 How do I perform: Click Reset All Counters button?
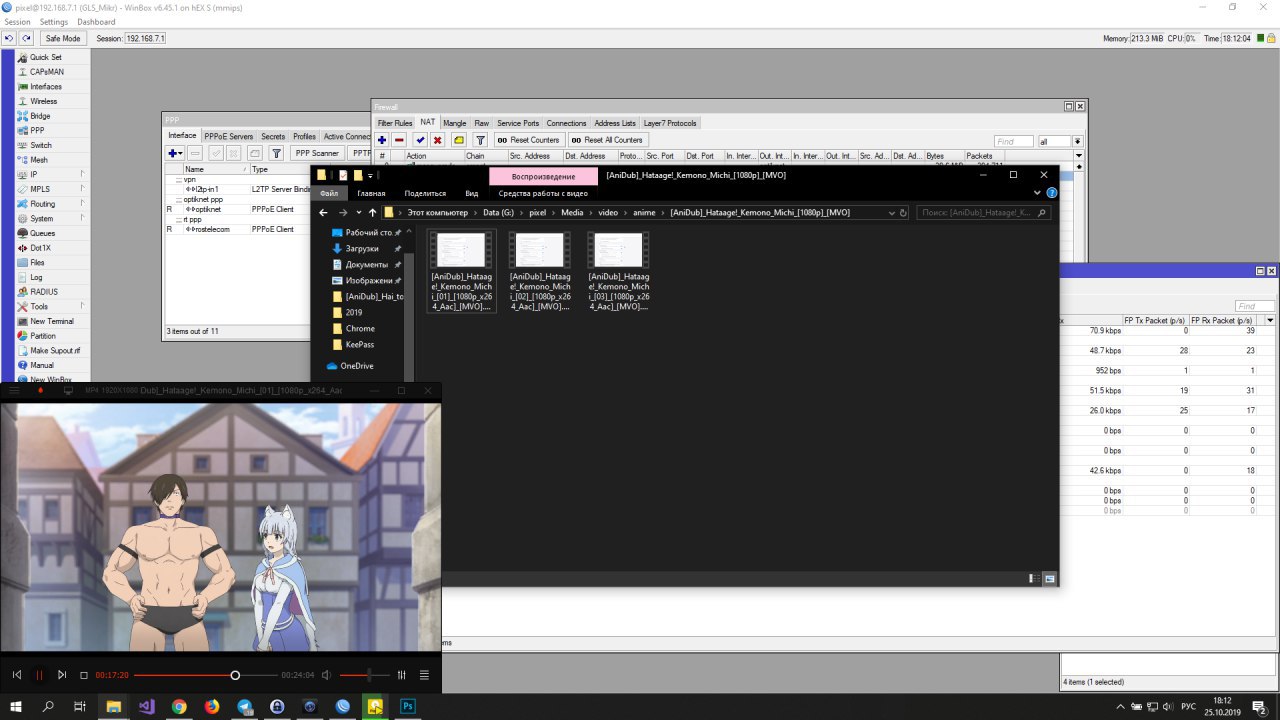pos(607,140)
